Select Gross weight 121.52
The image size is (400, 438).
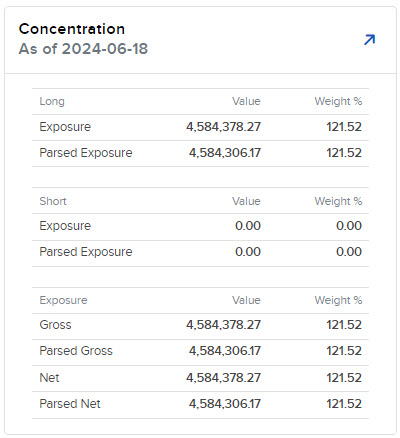(x=344, y=325)
